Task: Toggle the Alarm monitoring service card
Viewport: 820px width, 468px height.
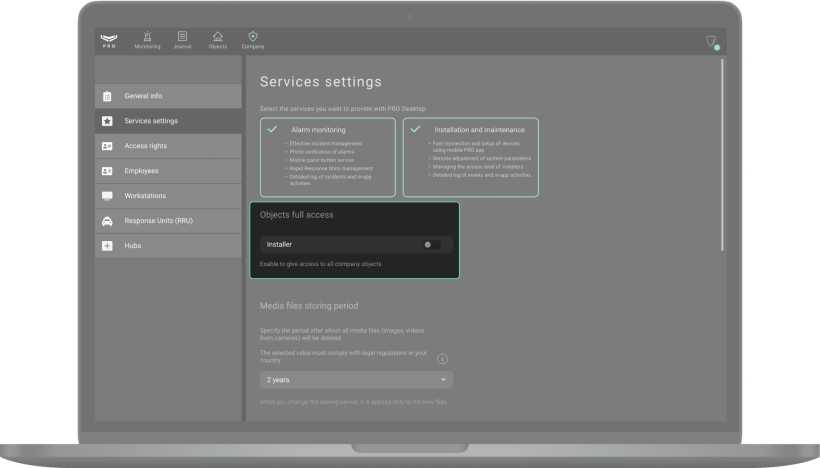Action: pos(328,157)
